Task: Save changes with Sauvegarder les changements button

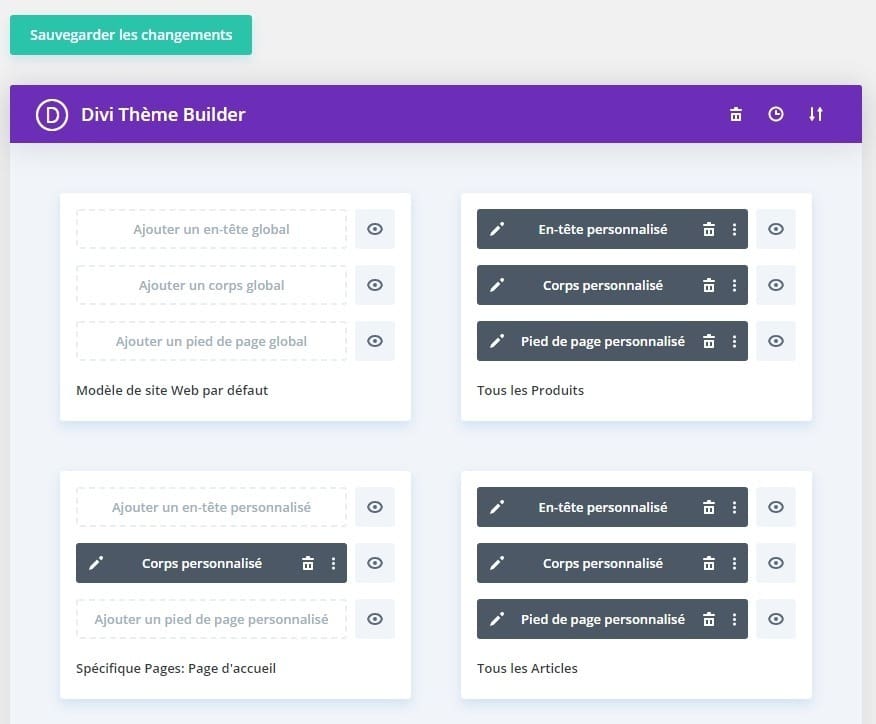Action: 131,35
